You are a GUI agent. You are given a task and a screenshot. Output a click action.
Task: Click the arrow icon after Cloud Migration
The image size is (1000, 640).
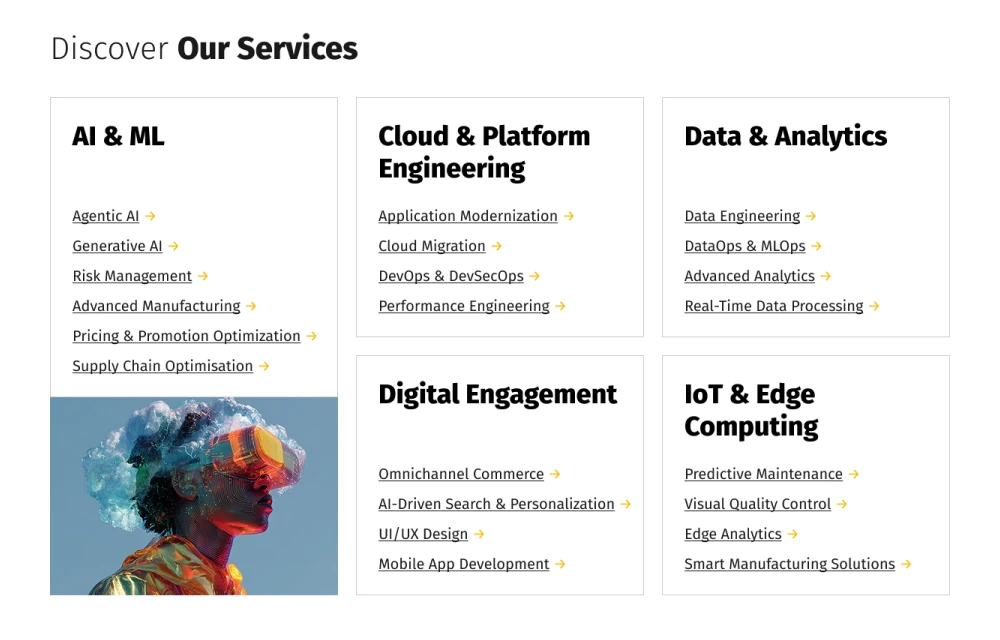(497, 246)
